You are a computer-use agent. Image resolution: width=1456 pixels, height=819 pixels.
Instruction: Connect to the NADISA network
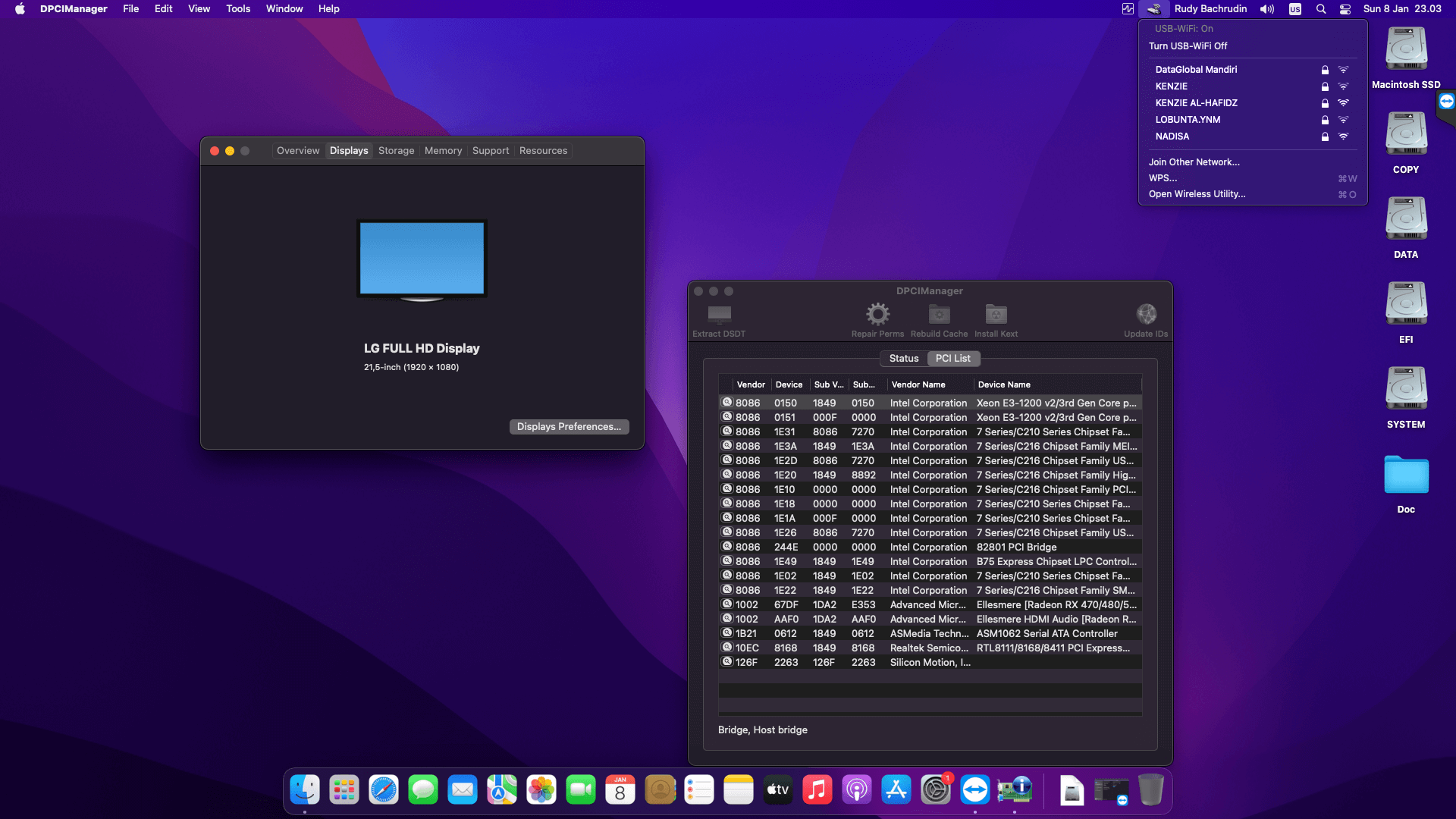click(x=1253, y=136)
